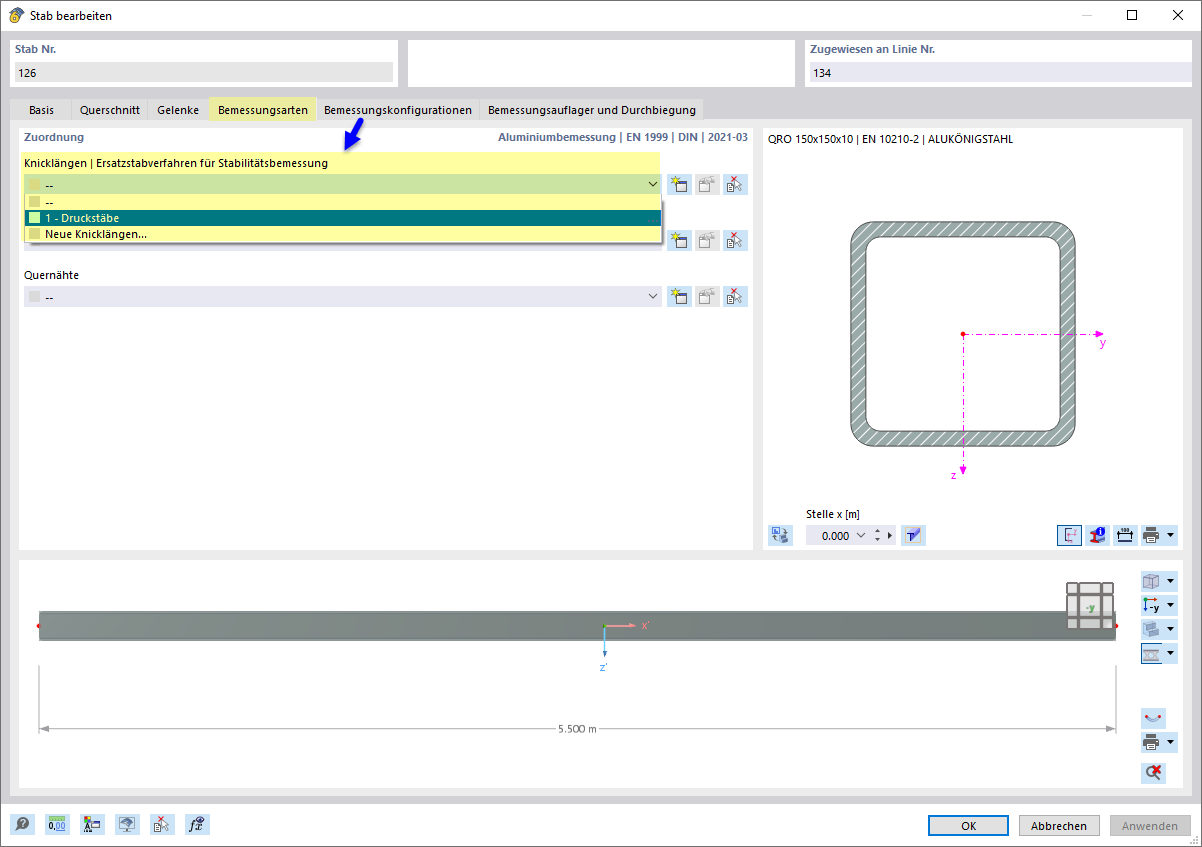Pick Quernähte with the row's select icon
The width and height of the screenshot is (1202, 847).
click(x=736, y=296)
